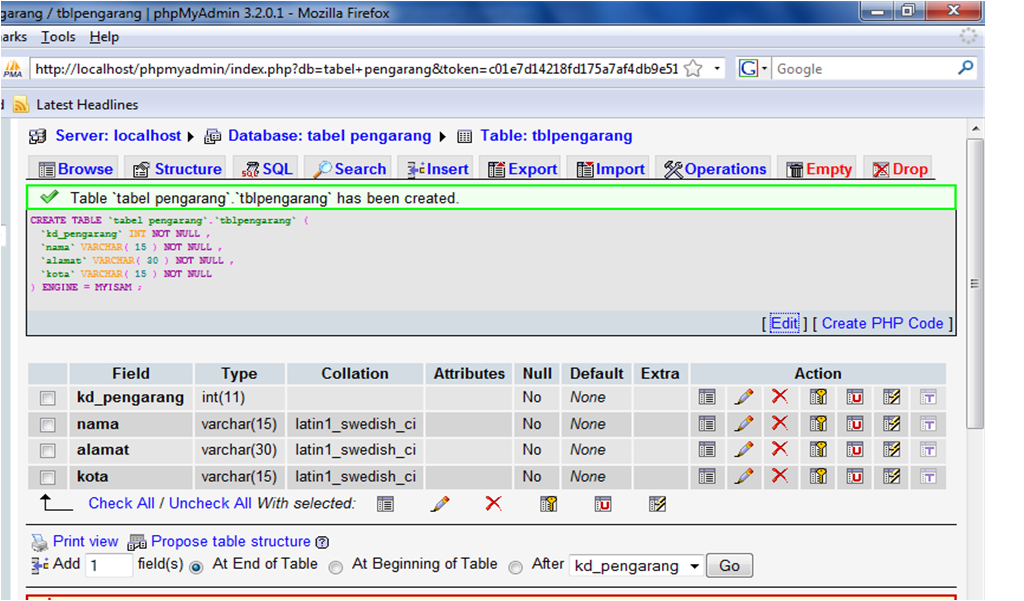This screenshot has height=601, width=1024.
Task: Set primary key on nama row
Action: coord(818,424)
